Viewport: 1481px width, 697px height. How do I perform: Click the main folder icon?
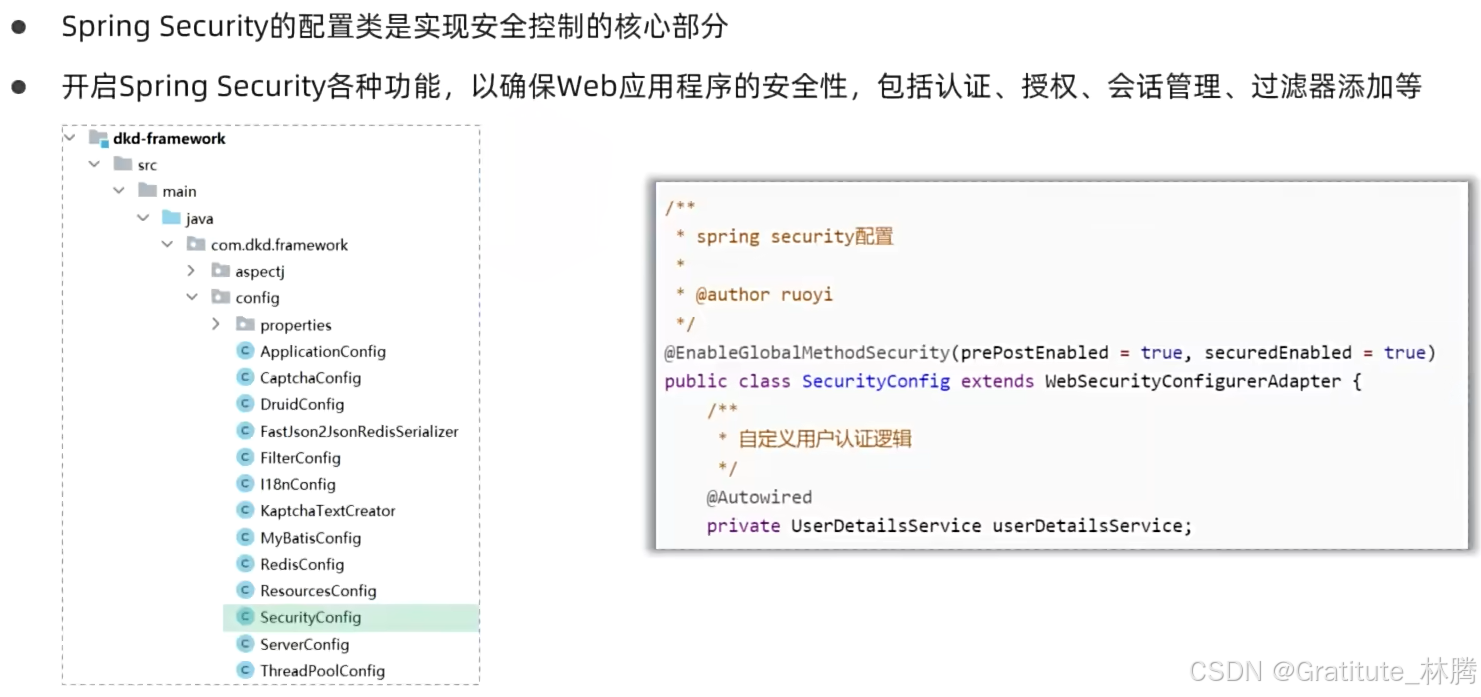click(x=147, y=191)
